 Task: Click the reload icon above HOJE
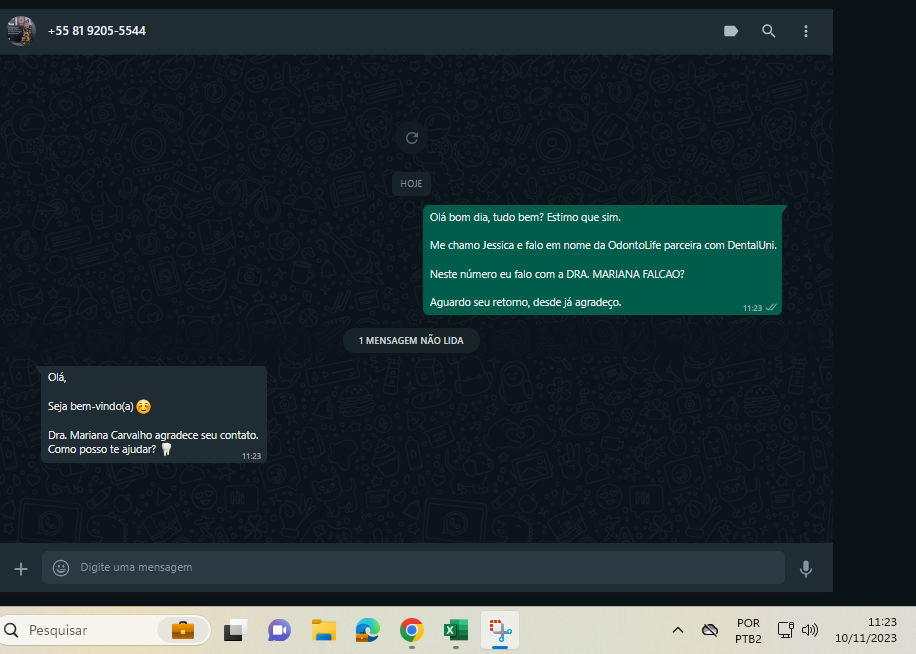(411, 138)
